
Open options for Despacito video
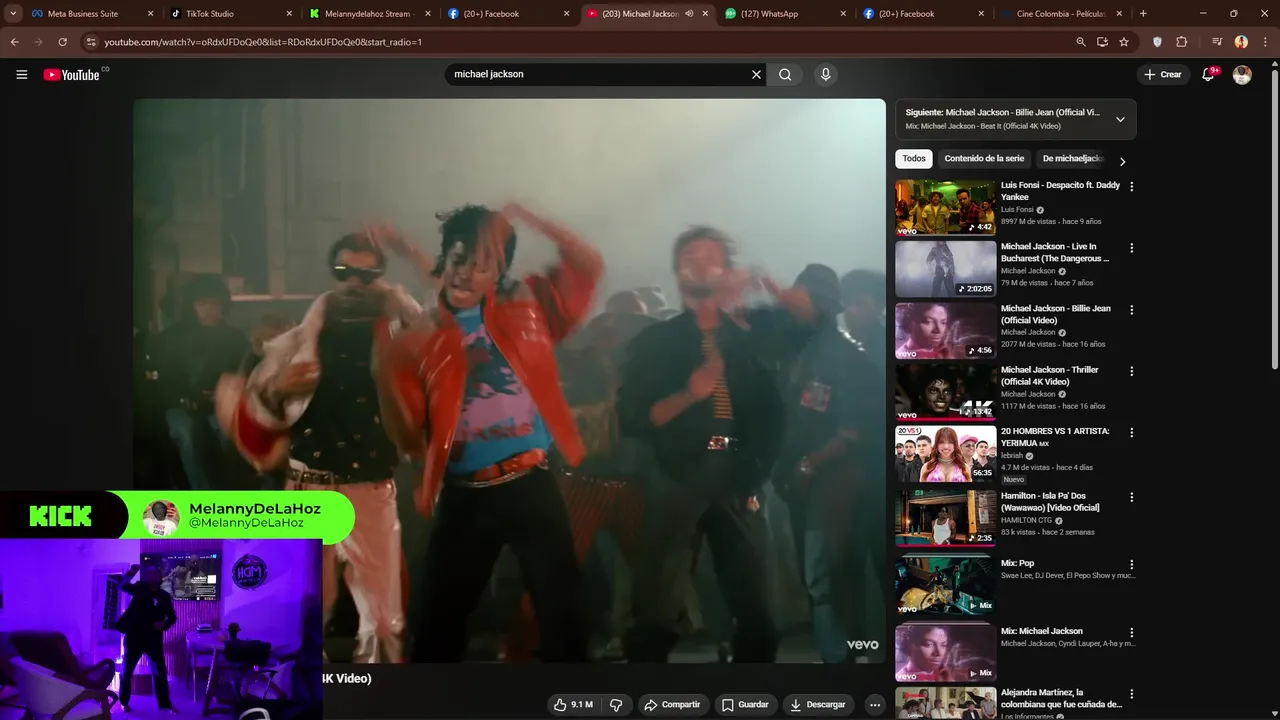pos(1132,186)
